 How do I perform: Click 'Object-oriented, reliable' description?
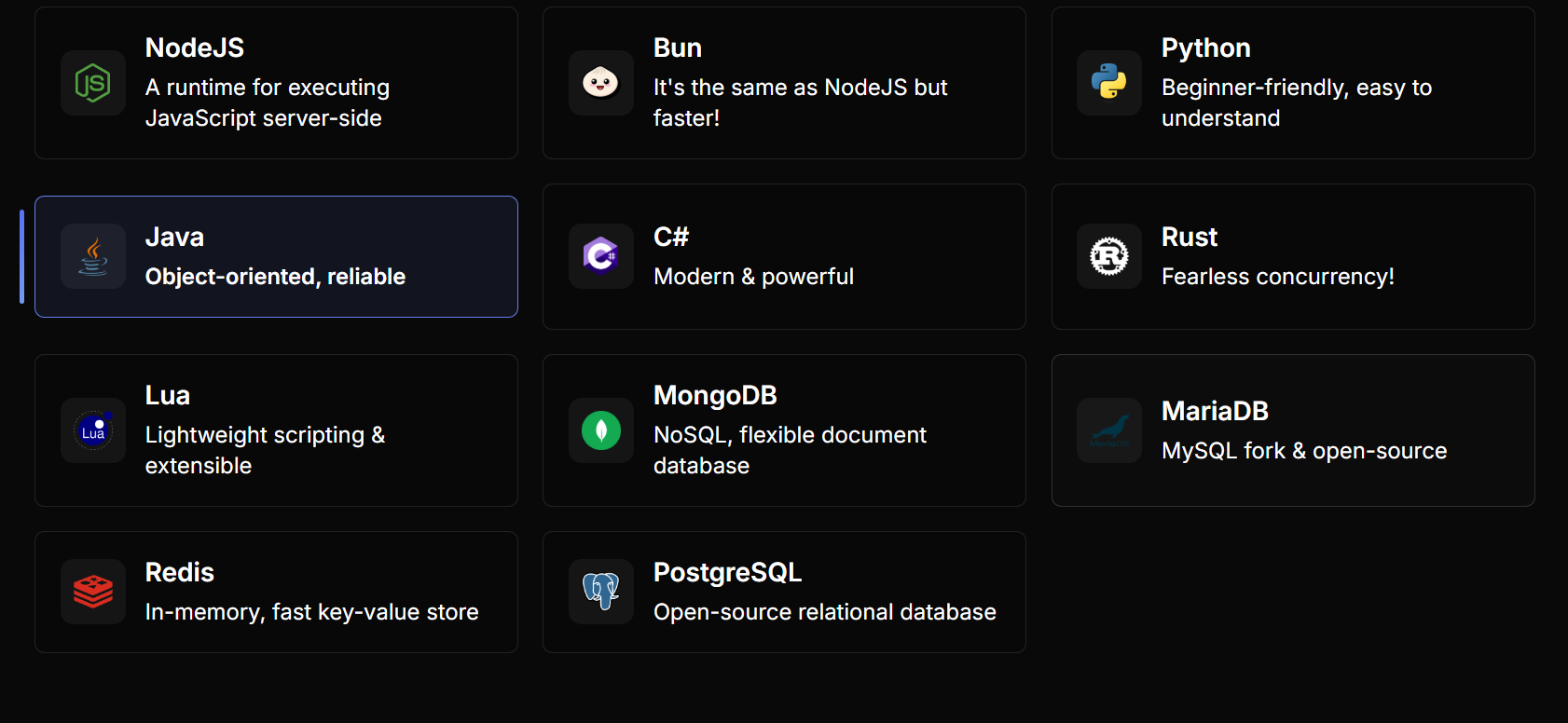tap(275, 277)
